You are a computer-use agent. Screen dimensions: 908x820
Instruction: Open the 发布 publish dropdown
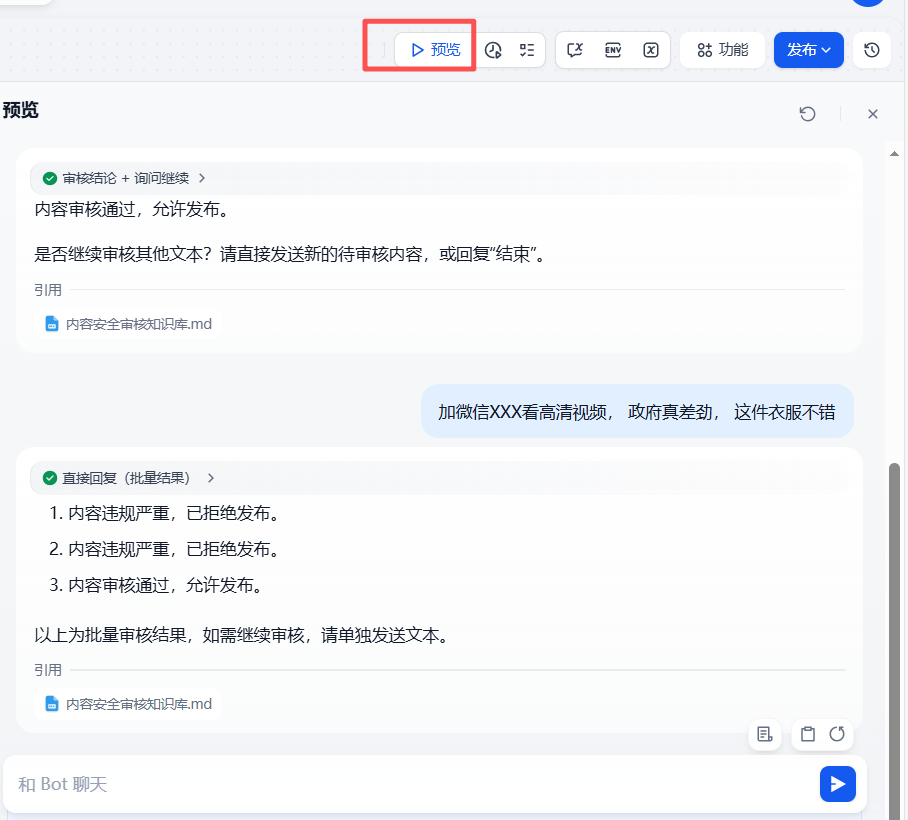click(x=808, y=50)
